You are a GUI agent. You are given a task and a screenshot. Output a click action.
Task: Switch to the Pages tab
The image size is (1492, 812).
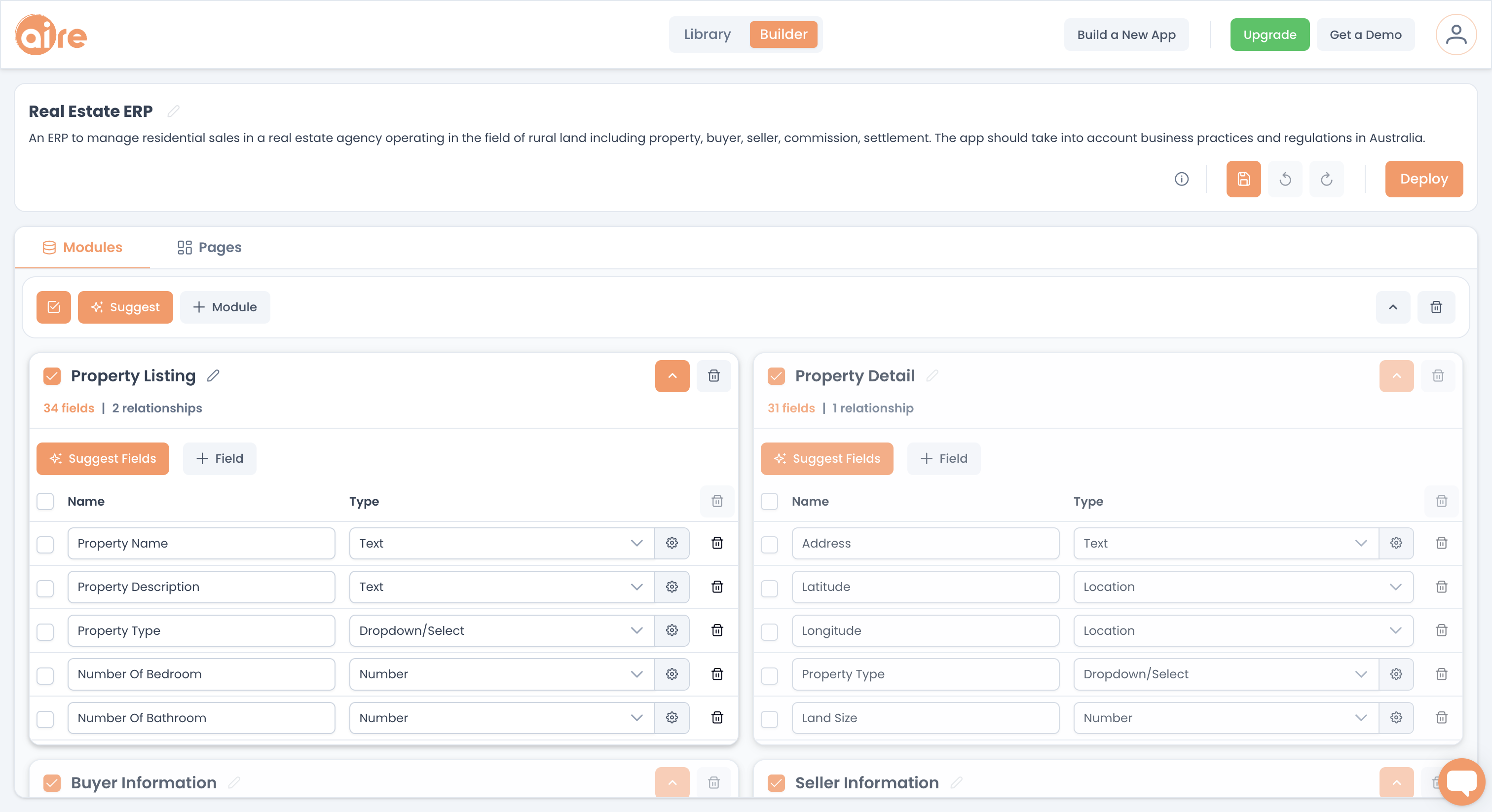click(209, 247)
